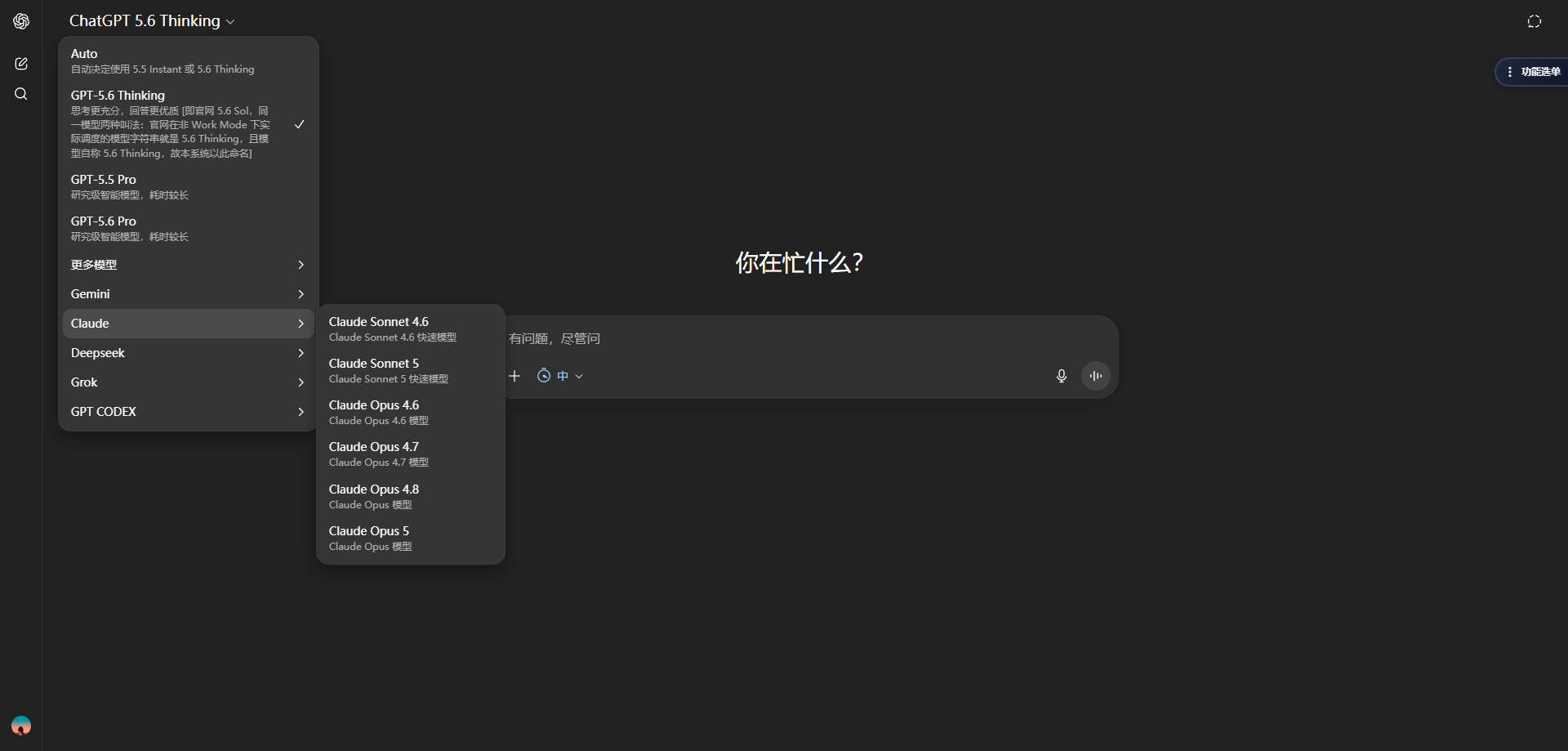
Task: Click the three-dot icon beside 功能选单
Action: 1509,72
